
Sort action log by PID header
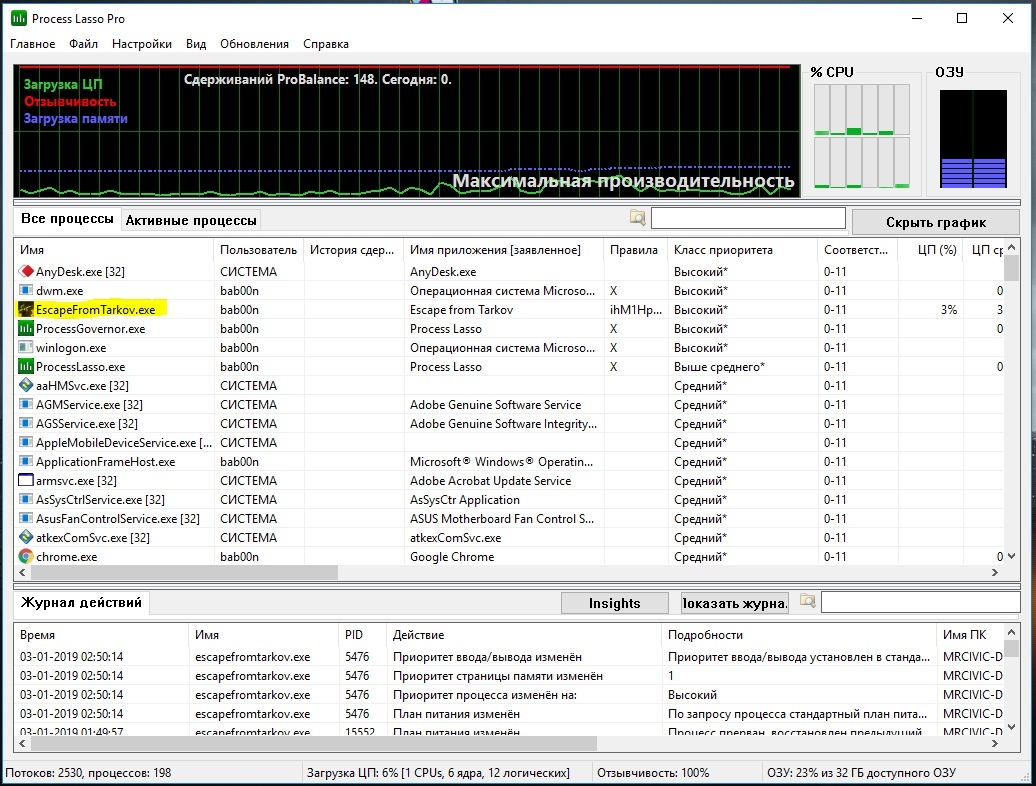(x=362, y=635)
